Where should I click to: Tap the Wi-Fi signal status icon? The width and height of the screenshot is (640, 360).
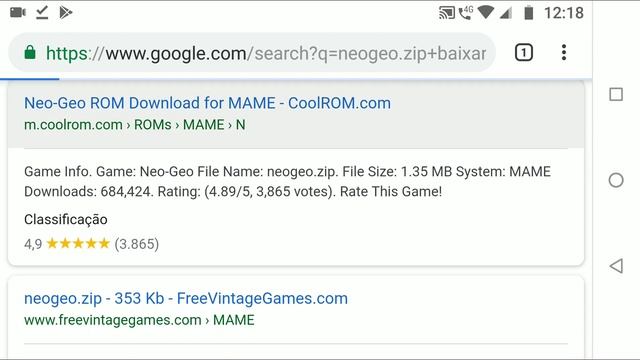486,12
